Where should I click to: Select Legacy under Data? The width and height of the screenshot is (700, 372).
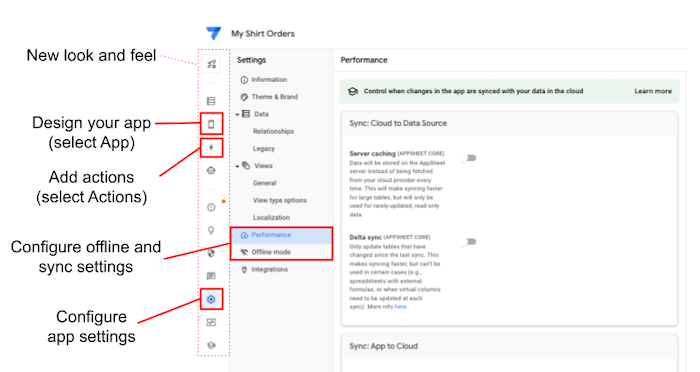click(x=263, y=149)
